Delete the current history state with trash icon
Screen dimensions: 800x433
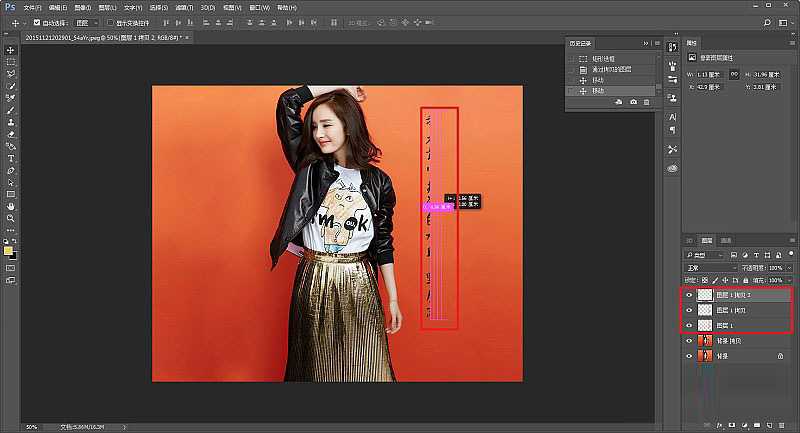[646, 102]
